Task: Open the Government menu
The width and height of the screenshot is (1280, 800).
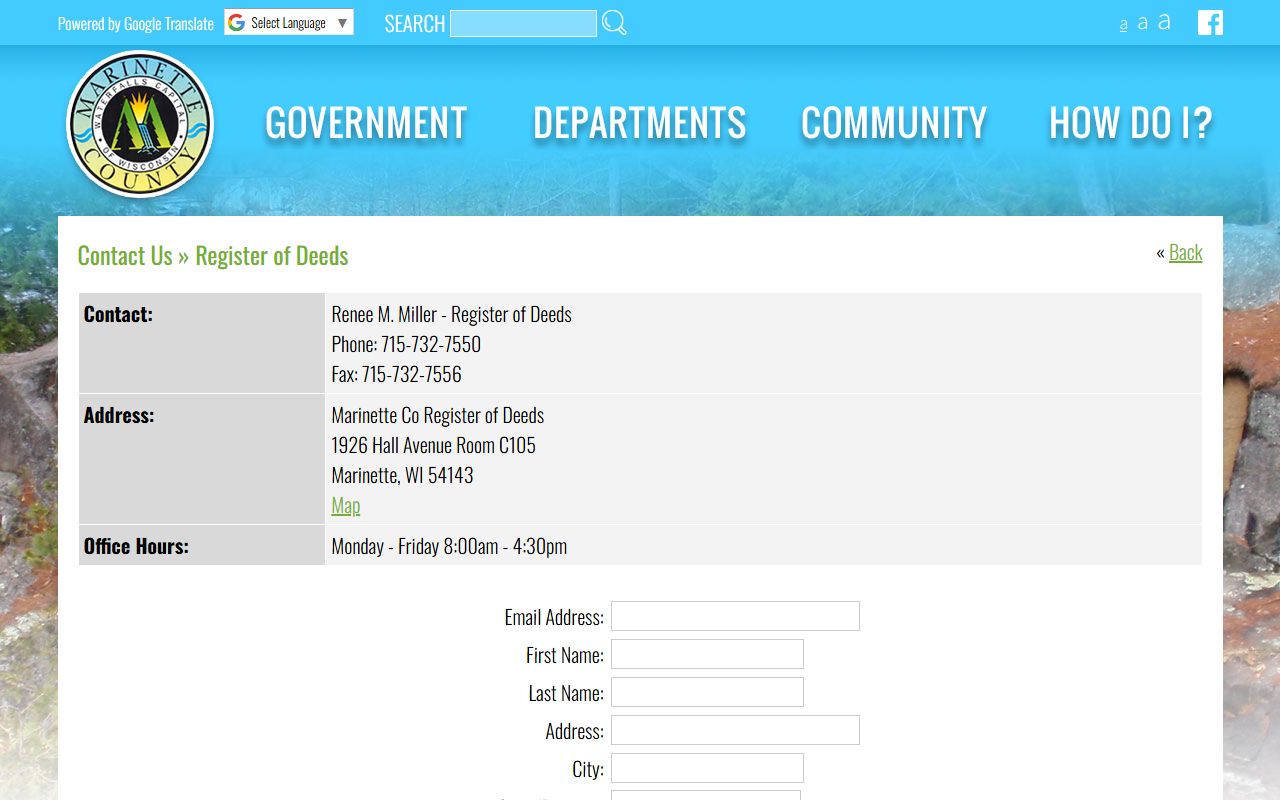Action: coord(366,123)
